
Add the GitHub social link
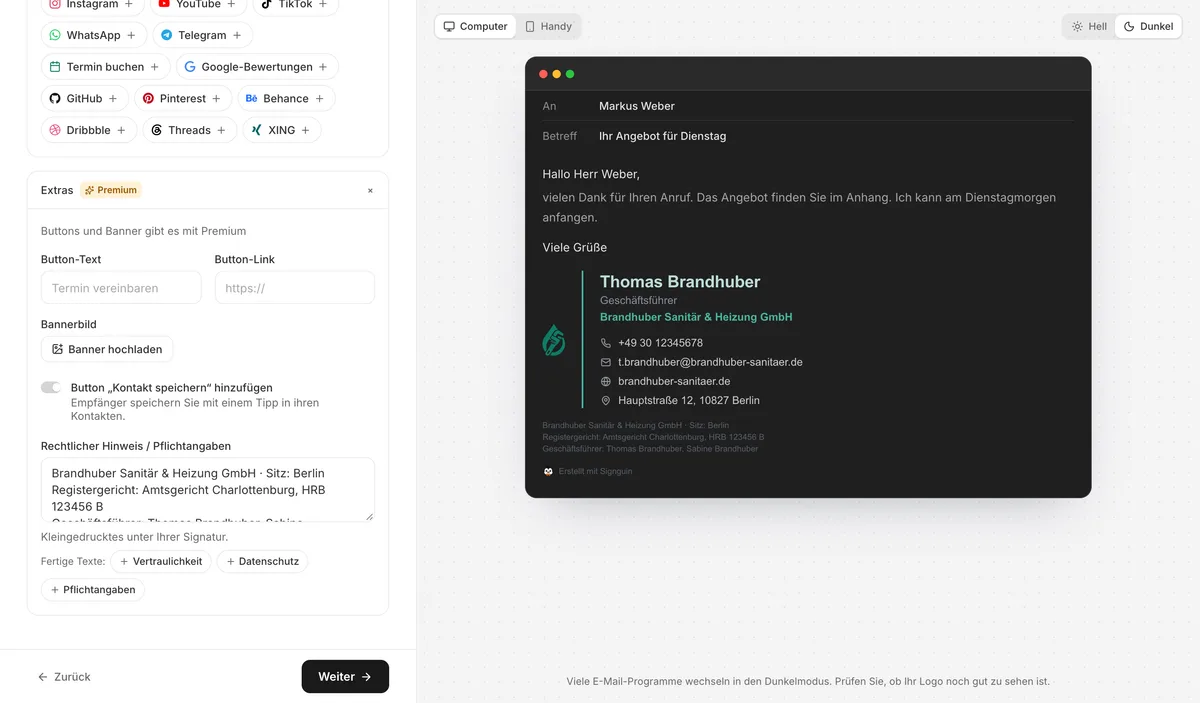(85, 99)
